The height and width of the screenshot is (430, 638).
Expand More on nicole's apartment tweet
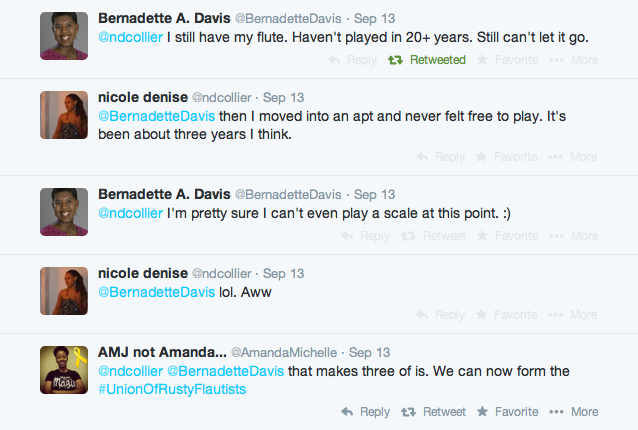click(x=574, y=157)
